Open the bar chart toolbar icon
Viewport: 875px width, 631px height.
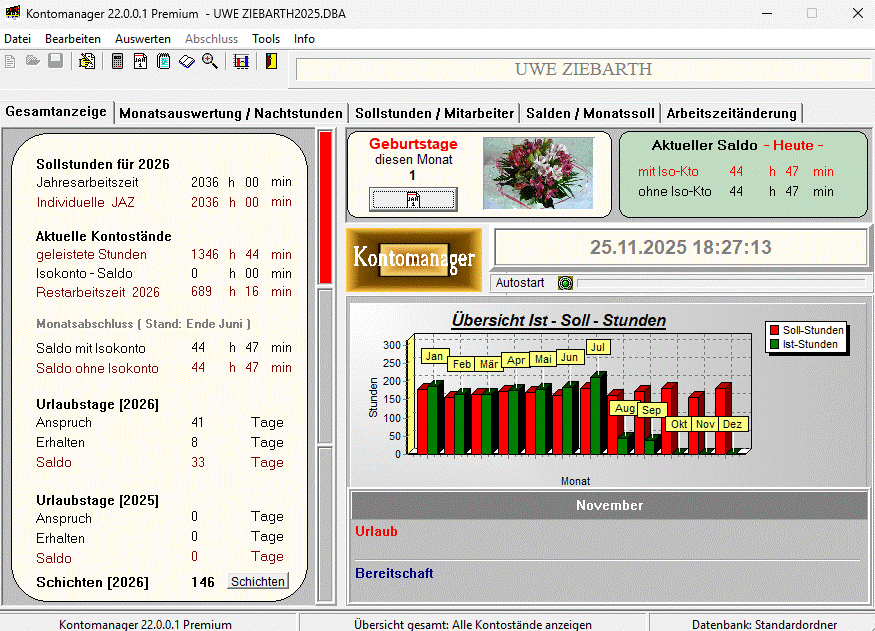[241, 62]
